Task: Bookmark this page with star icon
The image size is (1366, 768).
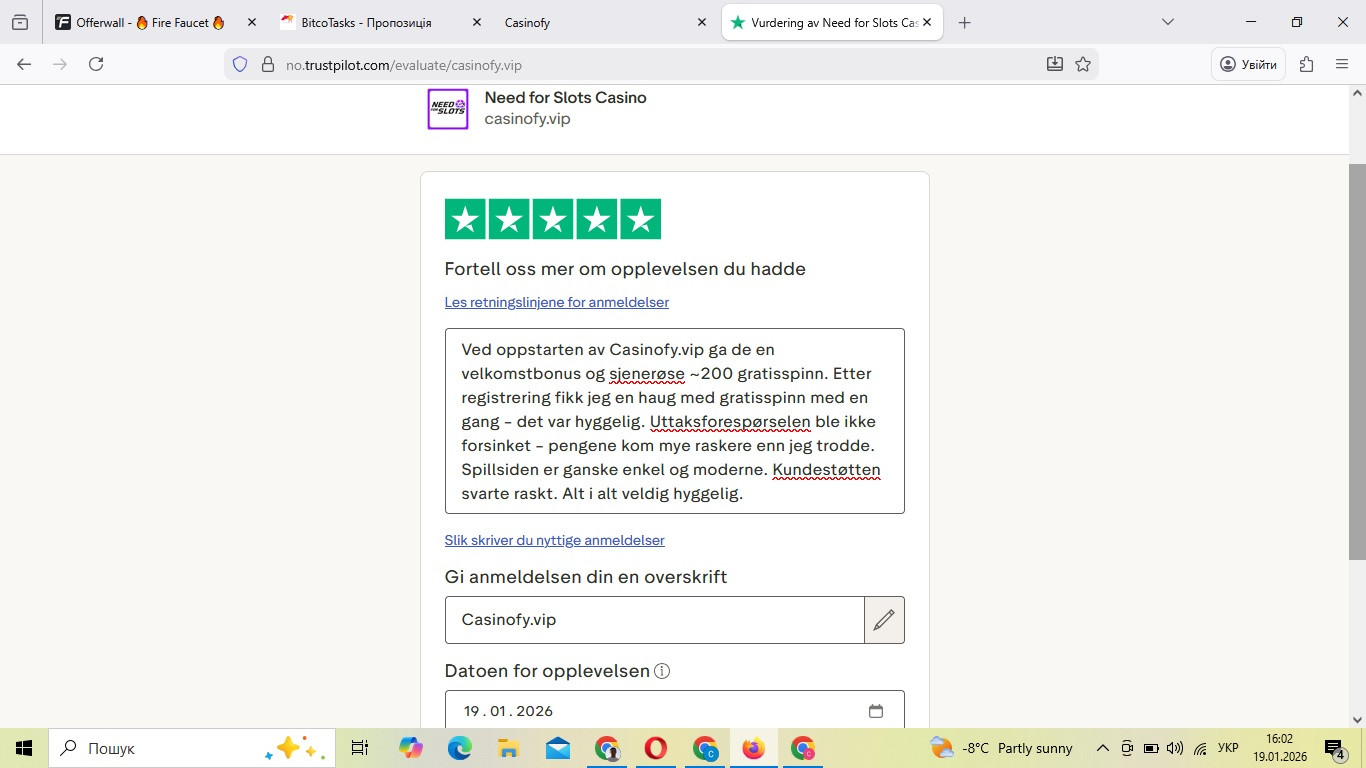Action: point(1083,64)
